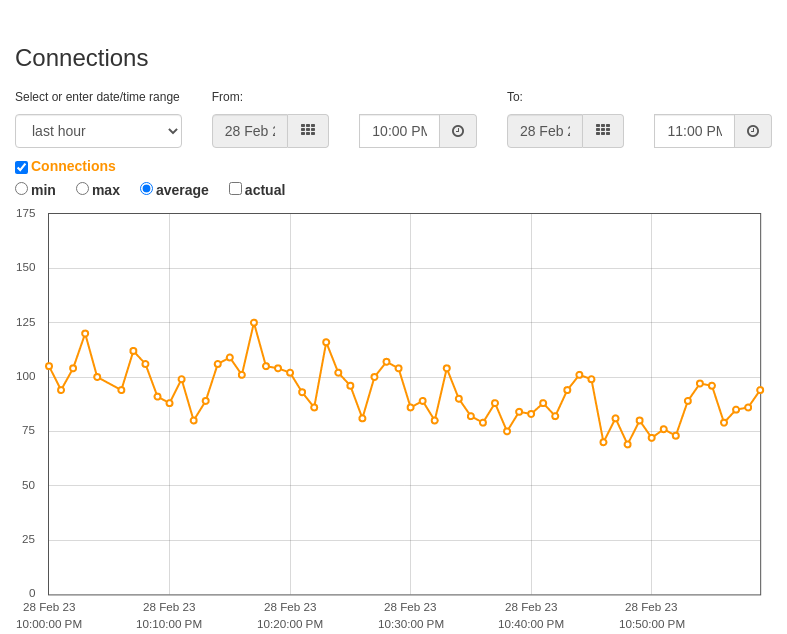787x634 pixels.
Task: Click the 175 y-axis label
Action: pyautogui.click(x=26, y=213)
